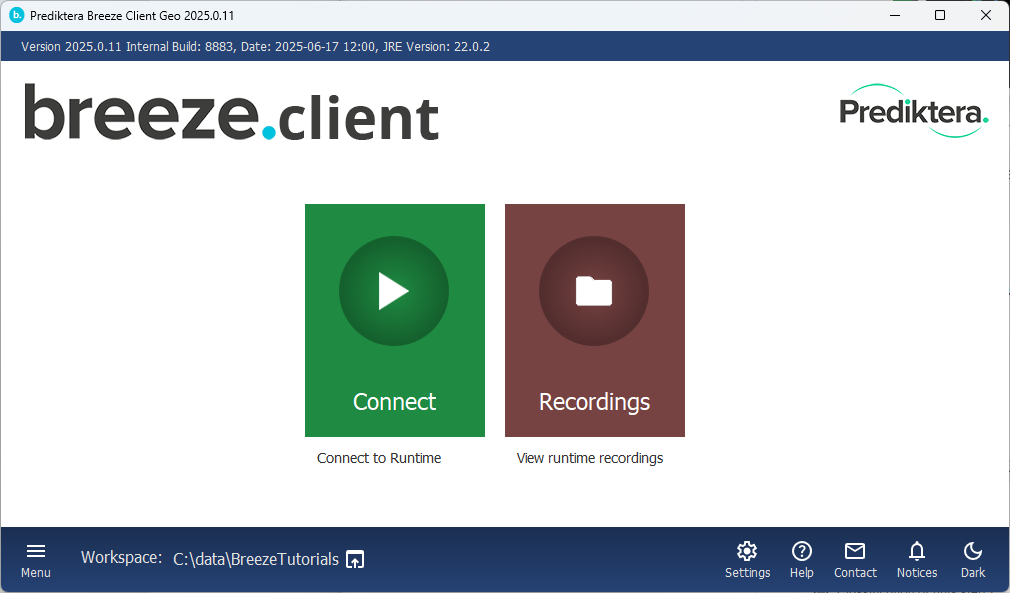Click the folder icon in the Recordings tile

coord(594,291)
